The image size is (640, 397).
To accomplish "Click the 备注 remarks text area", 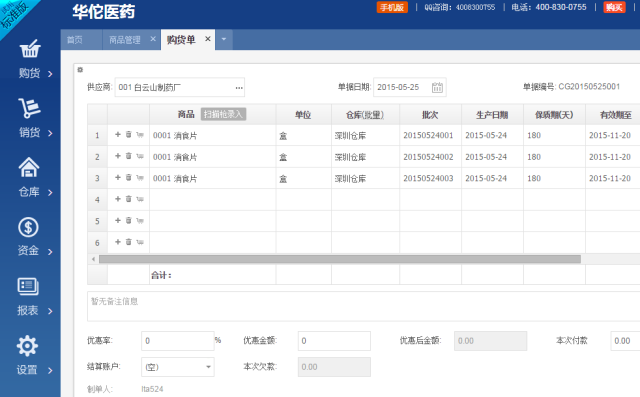I will (x=363, y=306).
